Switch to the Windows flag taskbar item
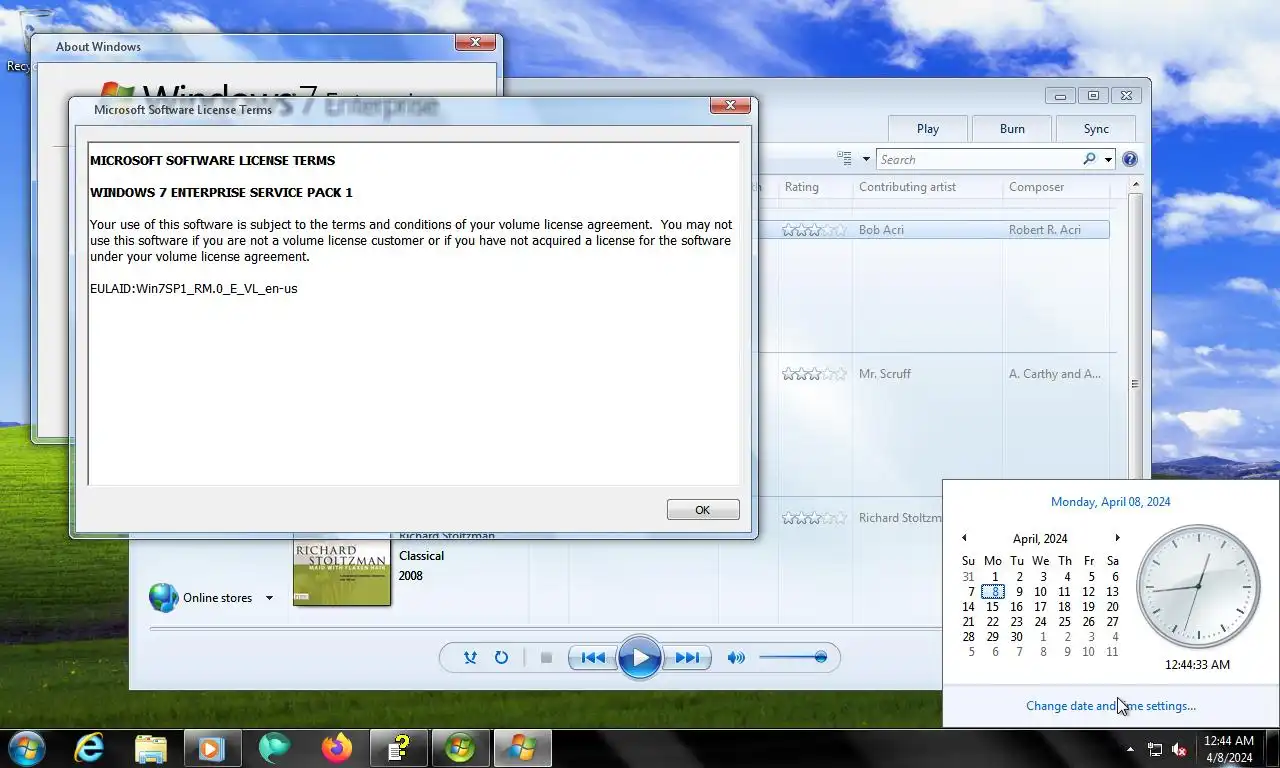Screen dimensions: 1280x768 [x=522, y=748]
